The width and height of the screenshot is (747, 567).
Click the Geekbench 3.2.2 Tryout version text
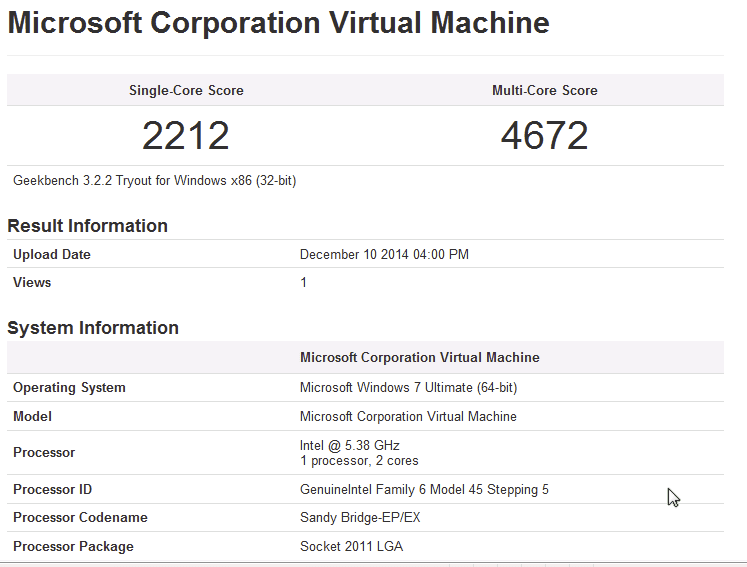coord(154,181)
